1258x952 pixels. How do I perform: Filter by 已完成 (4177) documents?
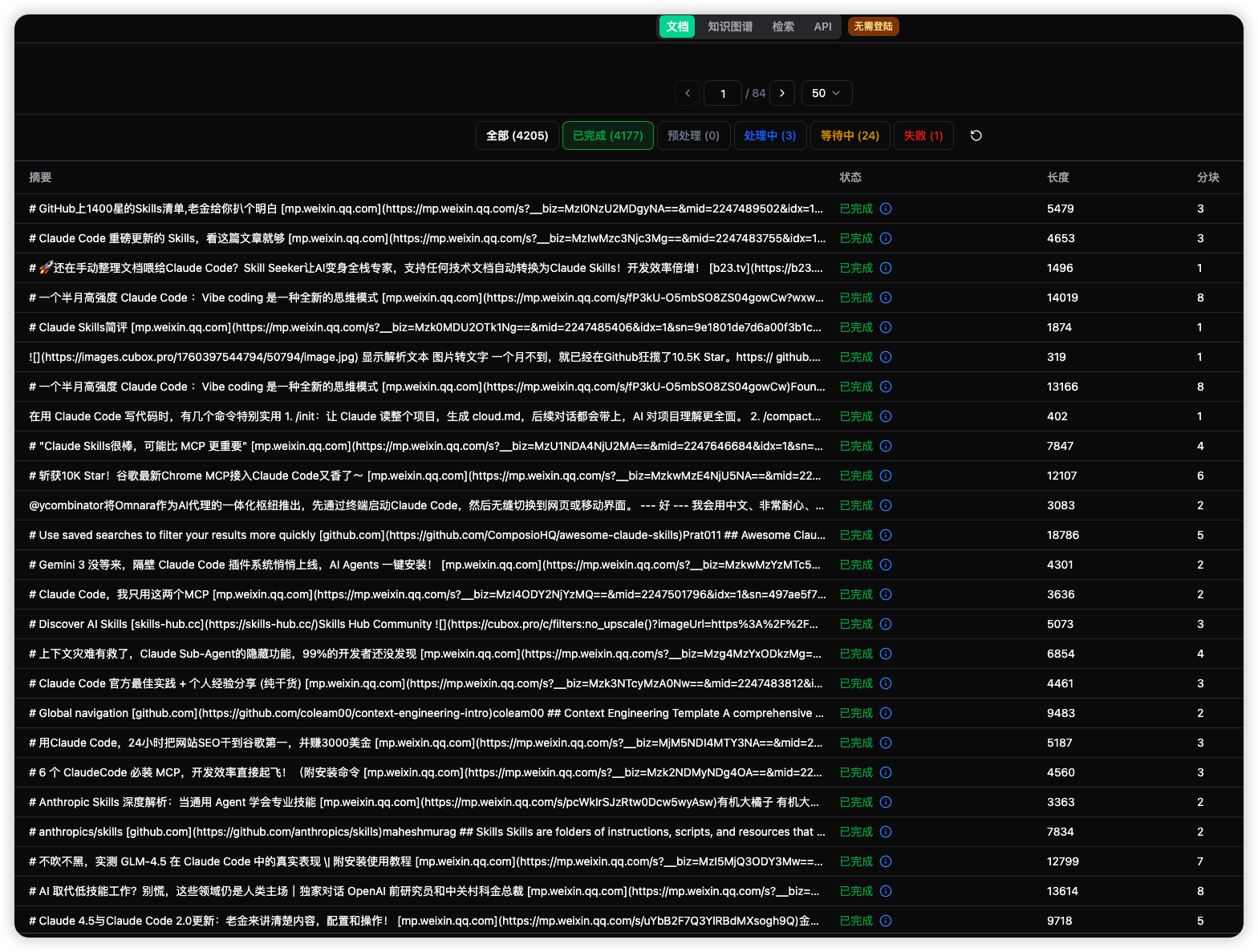608,136
